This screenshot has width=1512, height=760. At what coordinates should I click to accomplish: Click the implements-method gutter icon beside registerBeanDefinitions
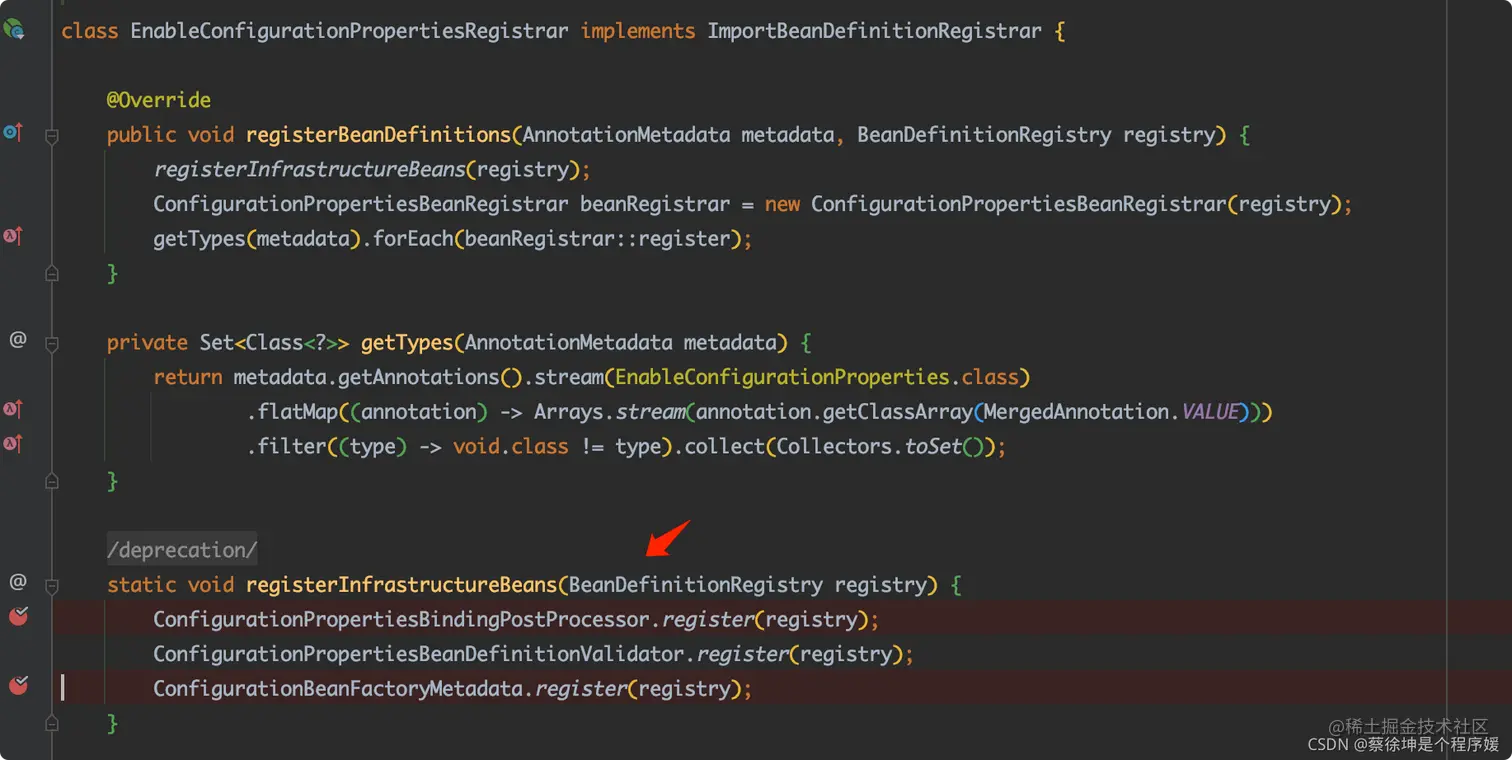(x=12, y=132)
